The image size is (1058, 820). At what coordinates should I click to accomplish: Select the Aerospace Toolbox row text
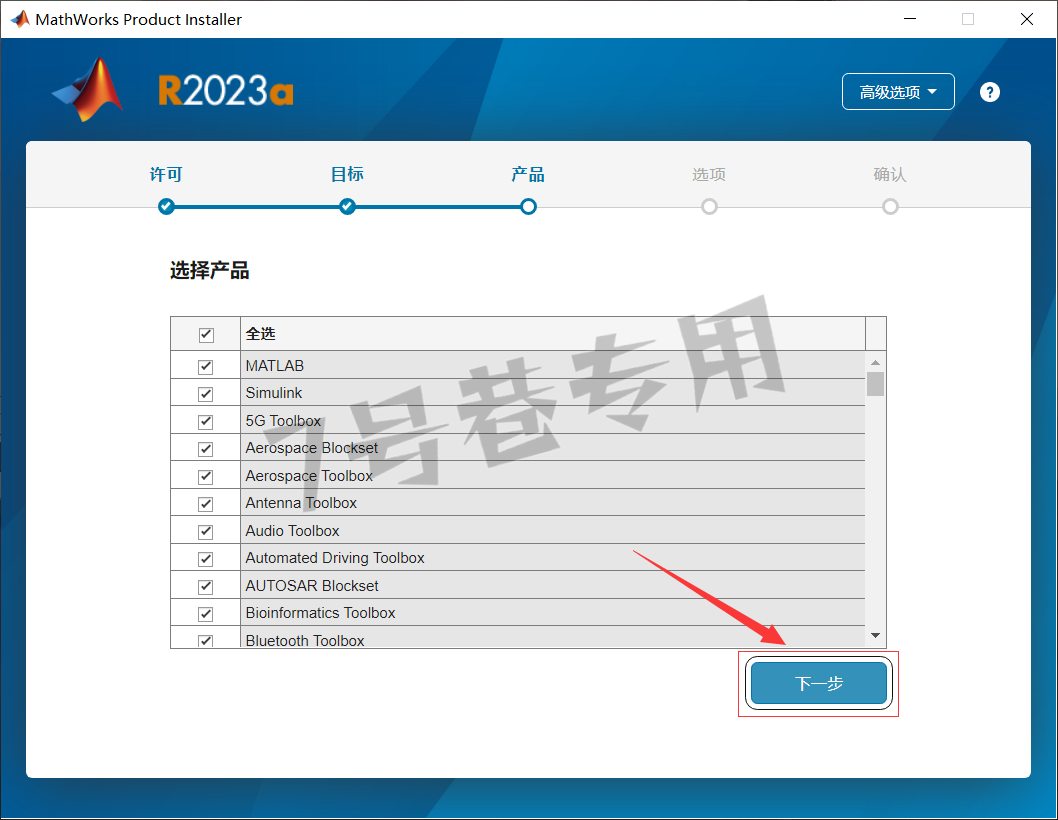[x=309, y=476]
